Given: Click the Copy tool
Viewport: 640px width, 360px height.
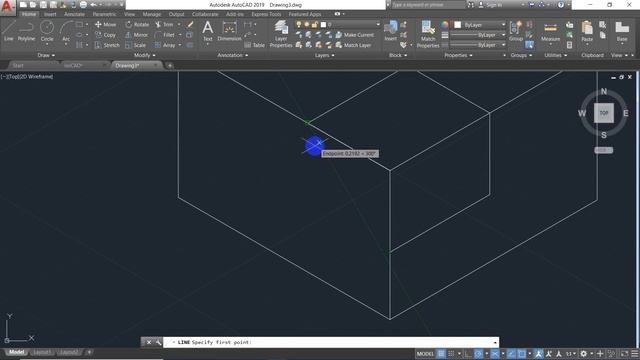Looking at the screenshot, I should tap(105, 35).
